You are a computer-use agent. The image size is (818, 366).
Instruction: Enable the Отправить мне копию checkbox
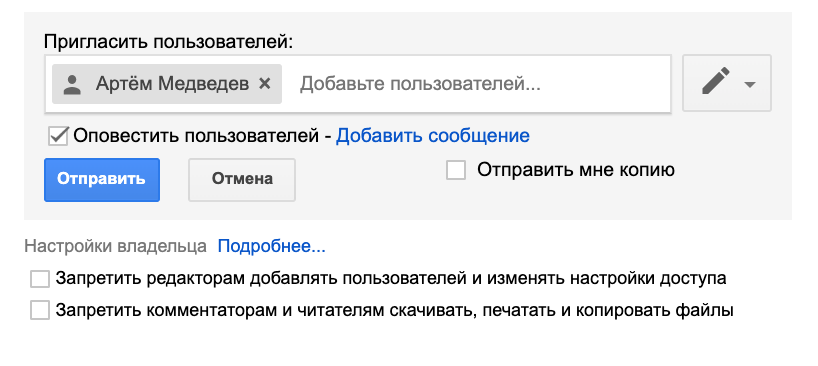(x=456, y=170)
